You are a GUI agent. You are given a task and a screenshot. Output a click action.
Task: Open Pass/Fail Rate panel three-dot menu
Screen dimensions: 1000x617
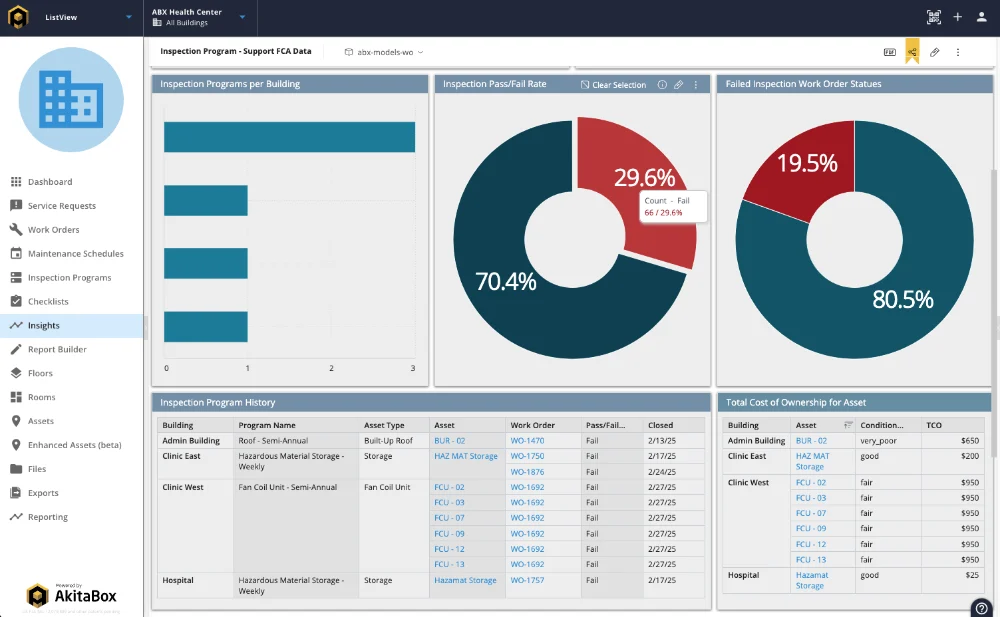(x=696, y=85)
